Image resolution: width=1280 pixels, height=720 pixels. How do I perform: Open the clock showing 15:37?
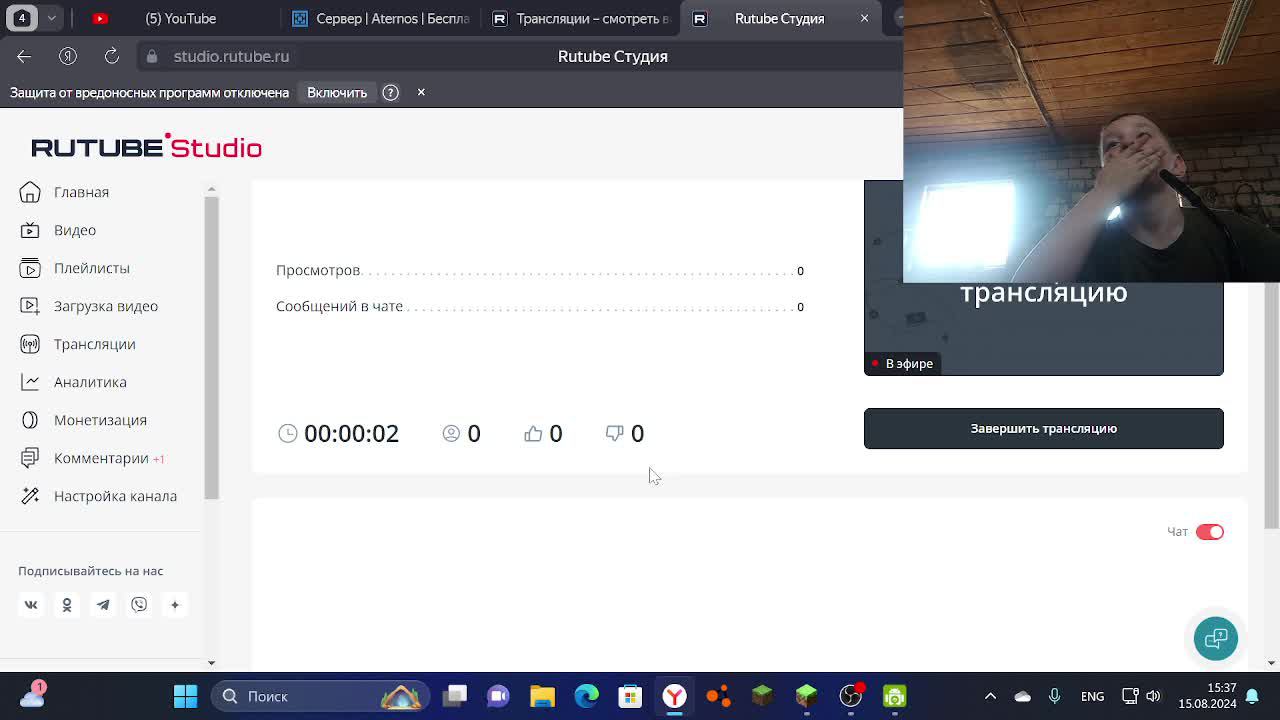(1207, 696)
